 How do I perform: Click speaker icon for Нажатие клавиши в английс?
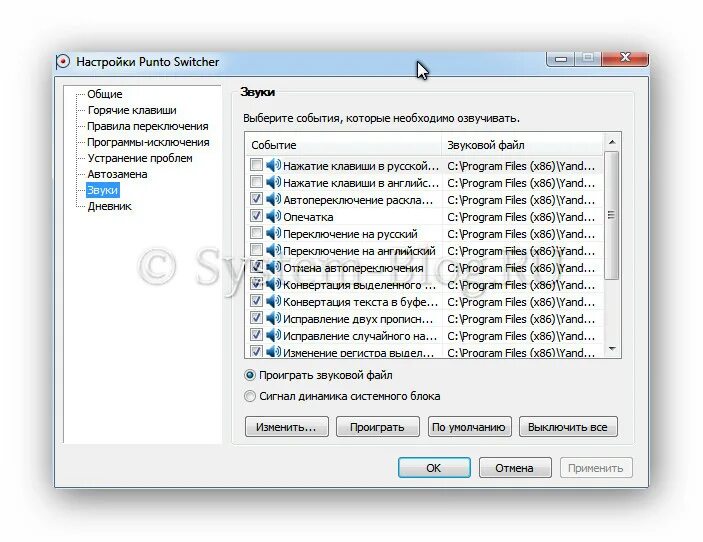pyautogui.click(x=273, y=183)
